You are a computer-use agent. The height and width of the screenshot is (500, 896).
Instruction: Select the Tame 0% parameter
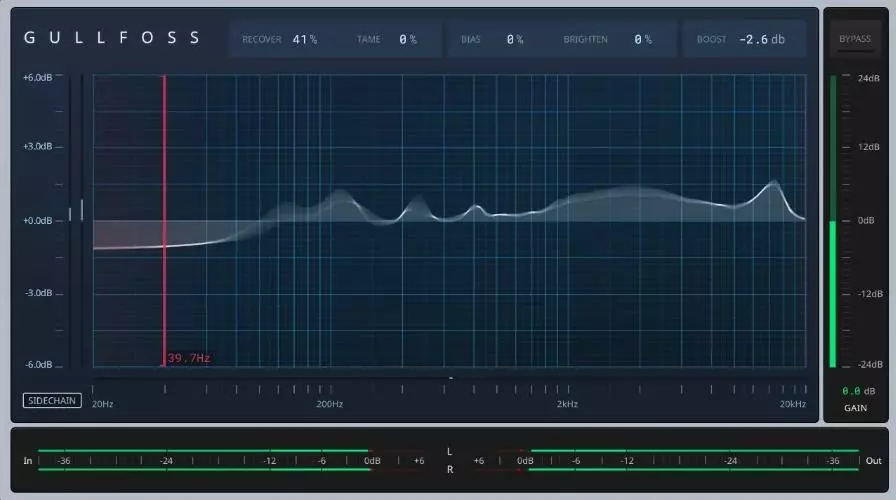[x=408, y=39]
